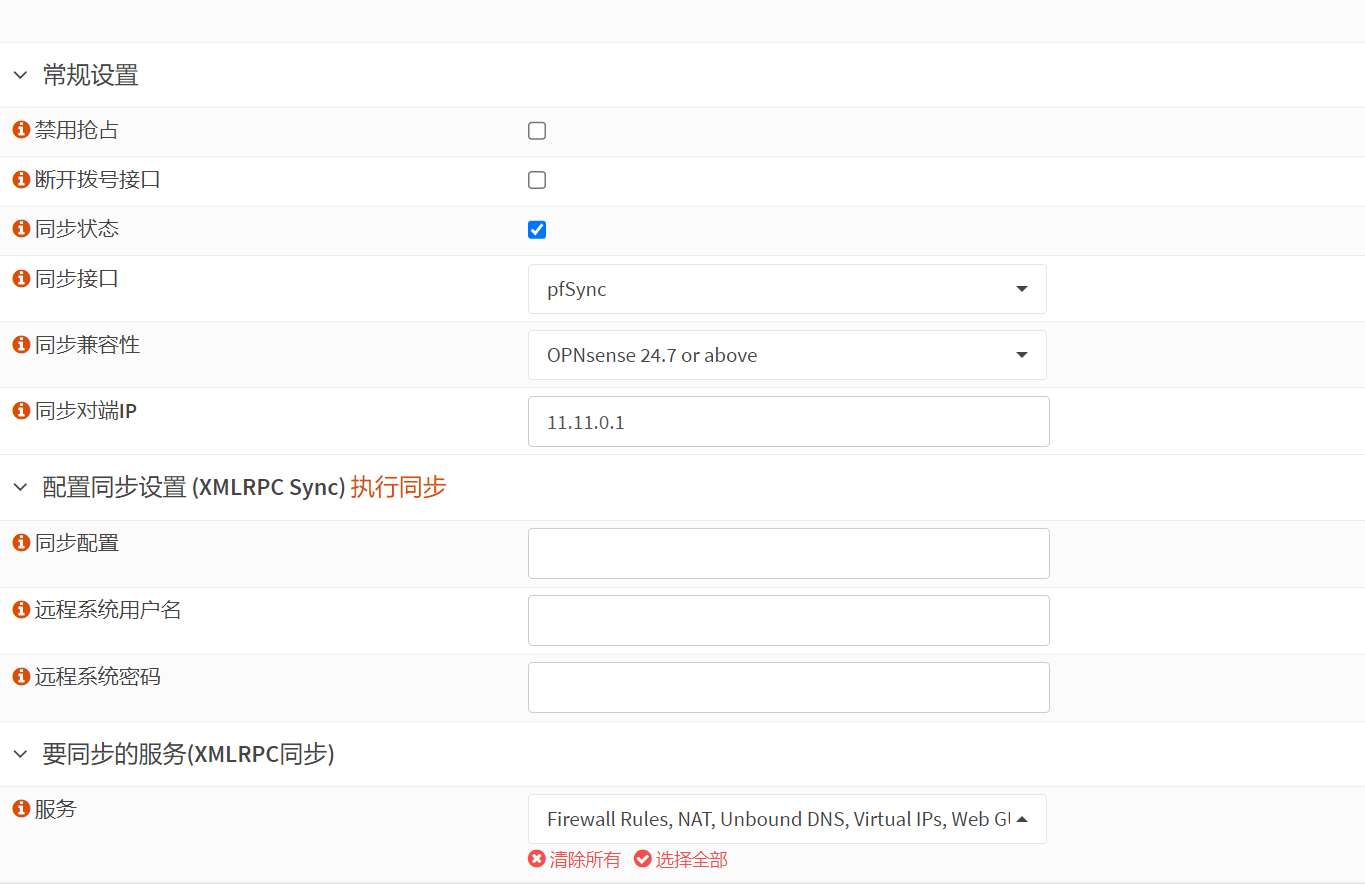1365x884 pixels.
Task: Click the info icon beside 禁用抢占
Action: click(21, 130)
